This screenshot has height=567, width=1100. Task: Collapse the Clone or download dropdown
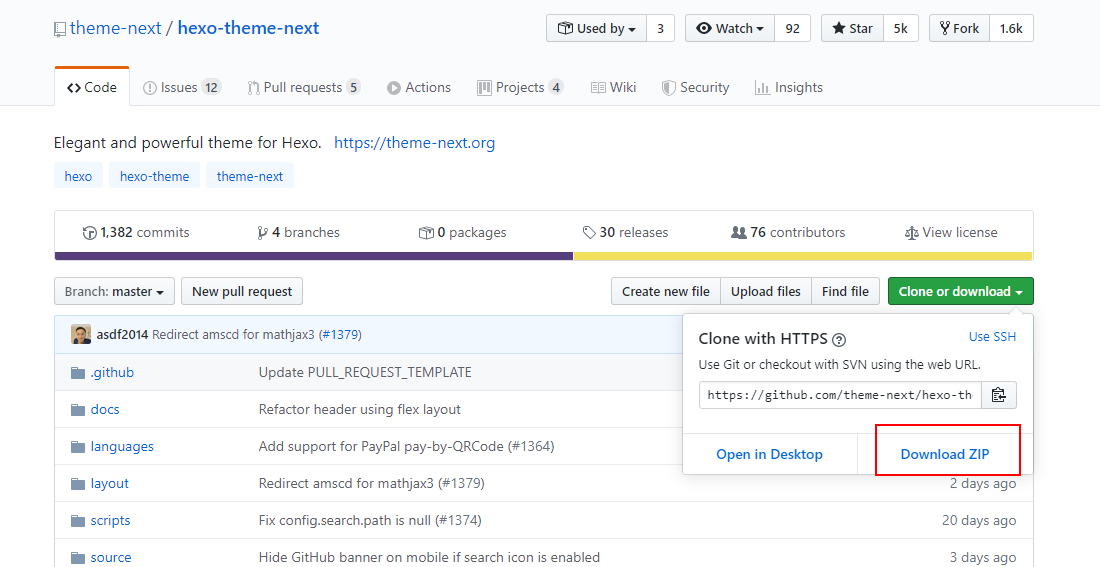tap(960, 292)
